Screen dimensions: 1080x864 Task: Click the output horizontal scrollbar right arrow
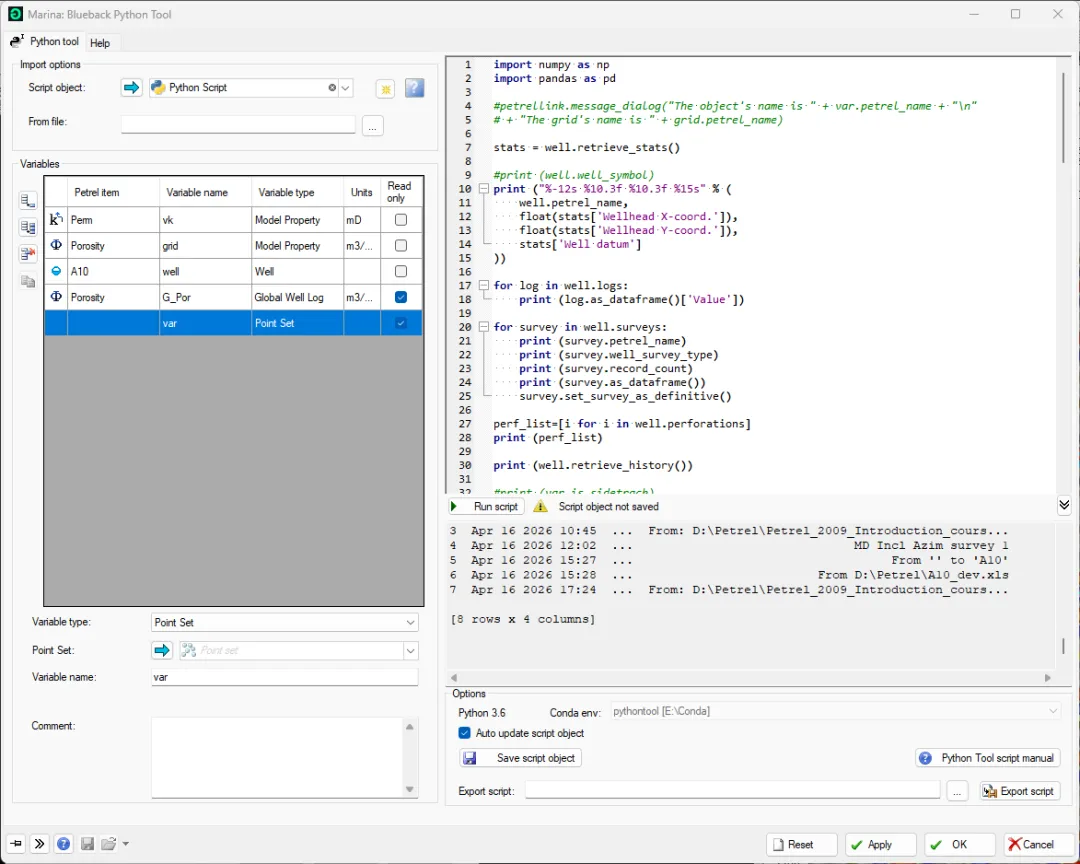[1048, 678]
